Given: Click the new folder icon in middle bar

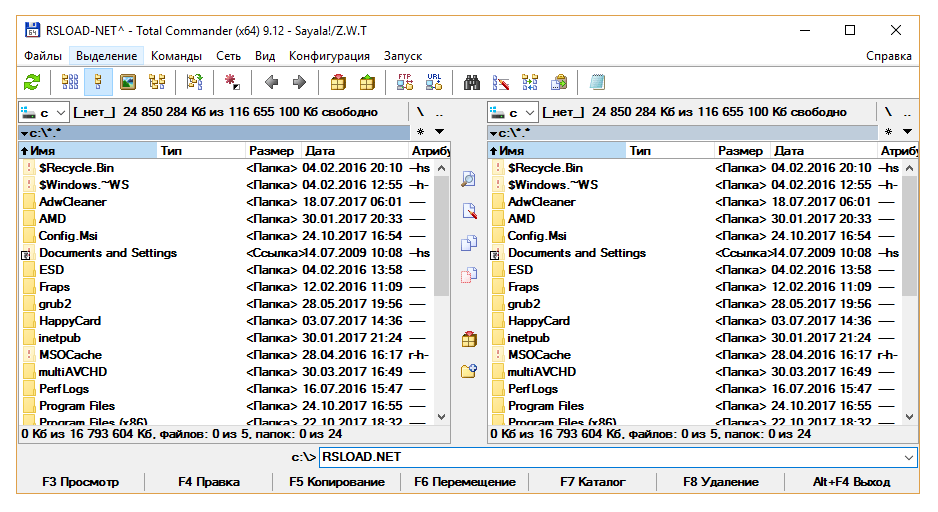Looking at the screenshot, I should [x=469, y=371].
